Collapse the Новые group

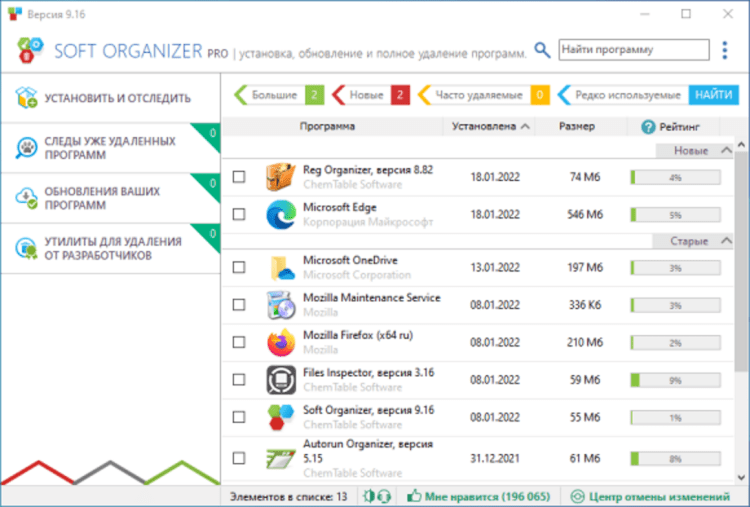pyautogui.click(x=726, y=151)
